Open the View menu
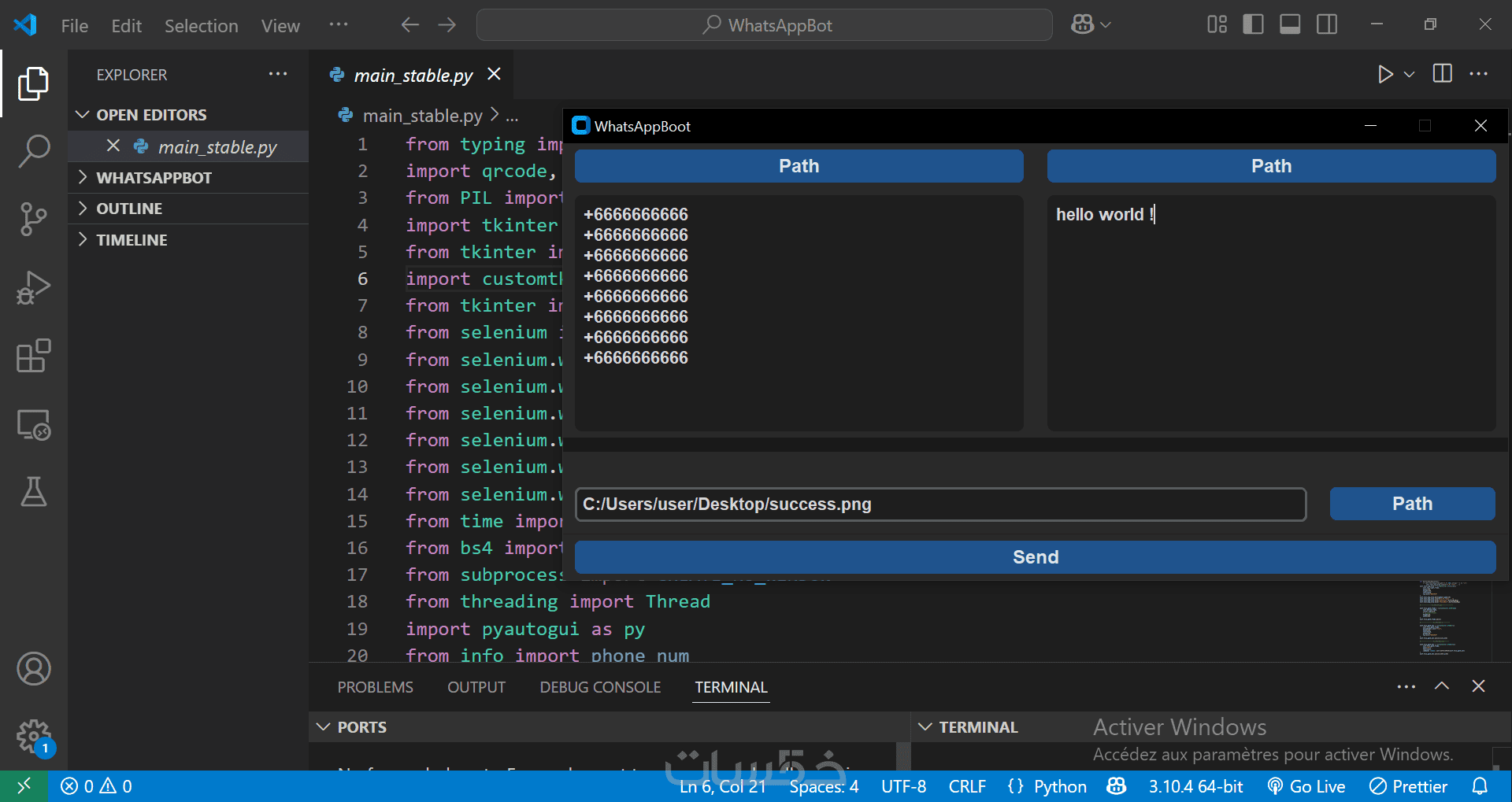This screenshot has height=802, width=1512. (280, 26)
